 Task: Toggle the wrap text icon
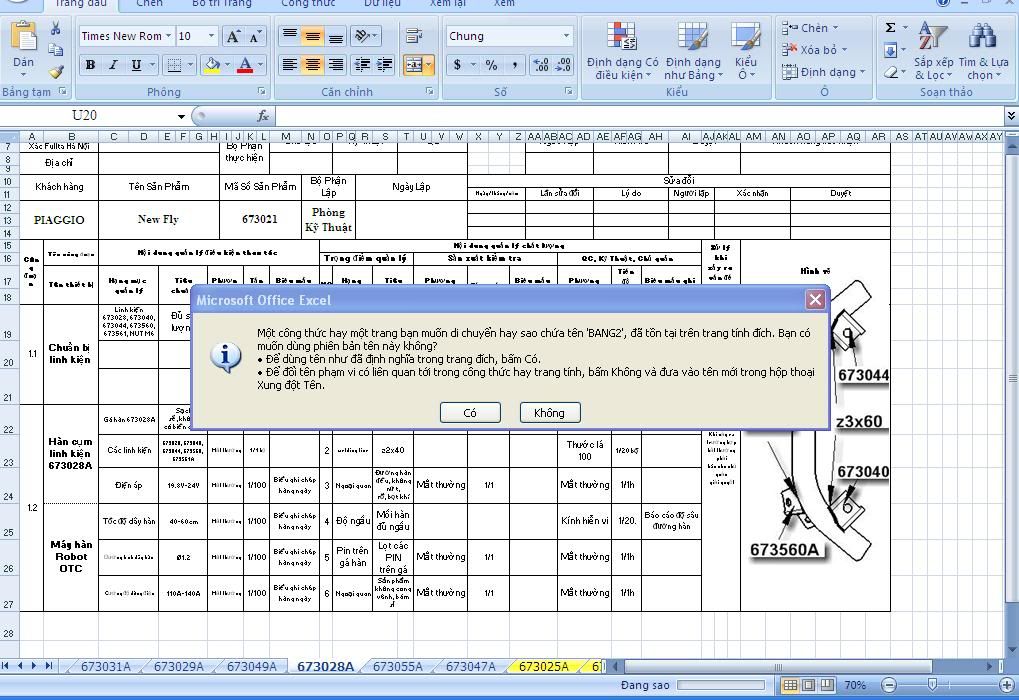tap(413, 36)
